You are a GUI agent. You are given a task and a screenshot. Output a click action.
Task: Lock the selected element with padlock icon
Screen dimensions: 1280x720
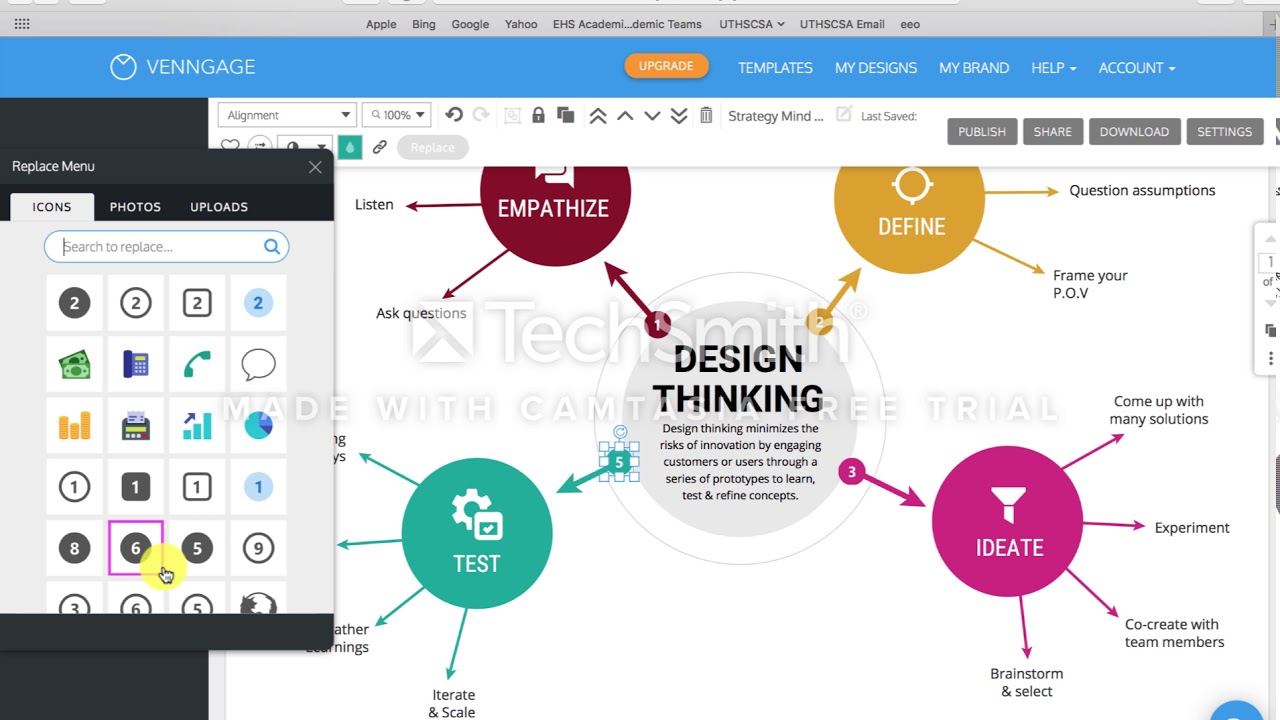click(x=538, y=115)
